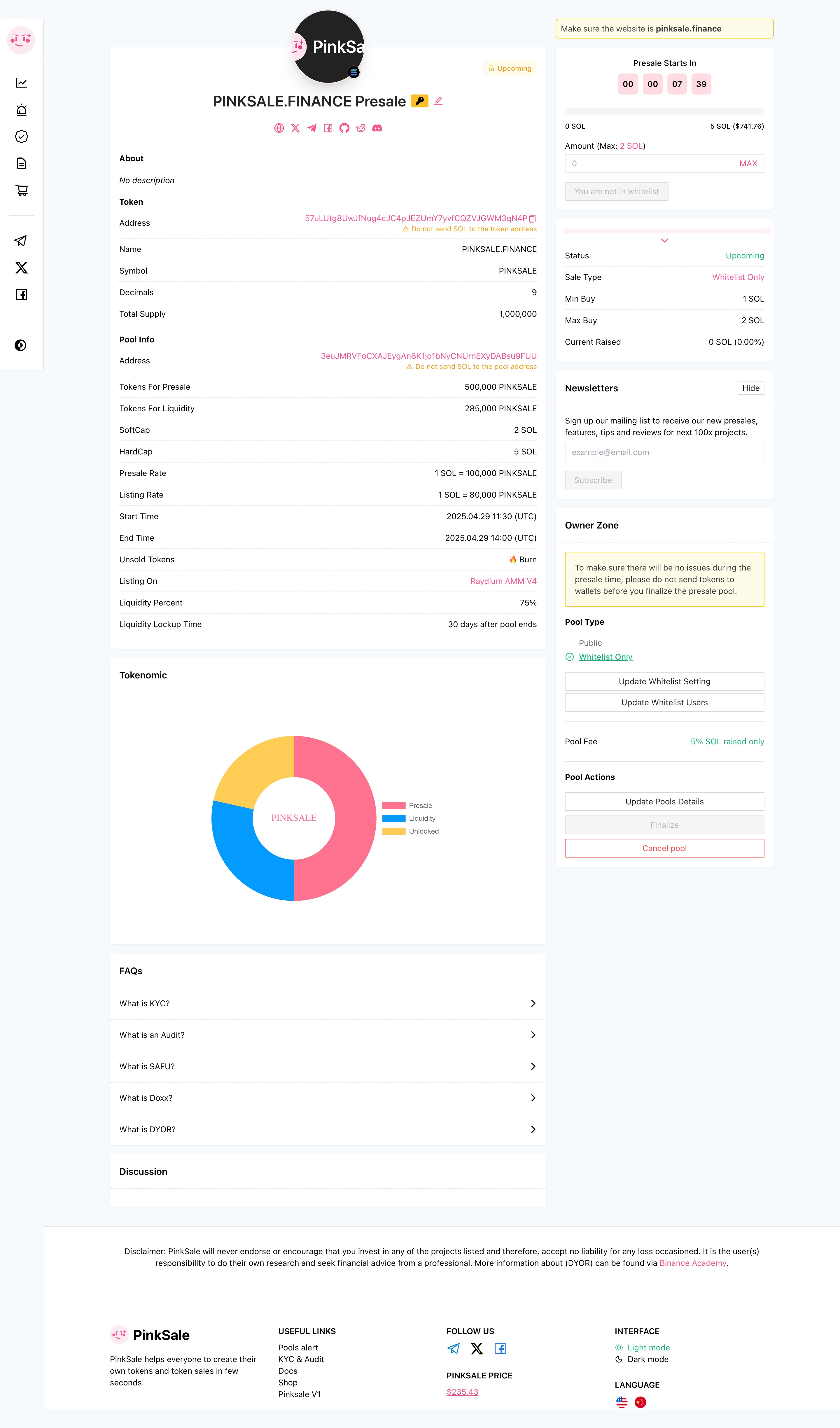Click Update Whitelist Setting button
Screen dimensions: 840x1428
[x=664, y=682]
